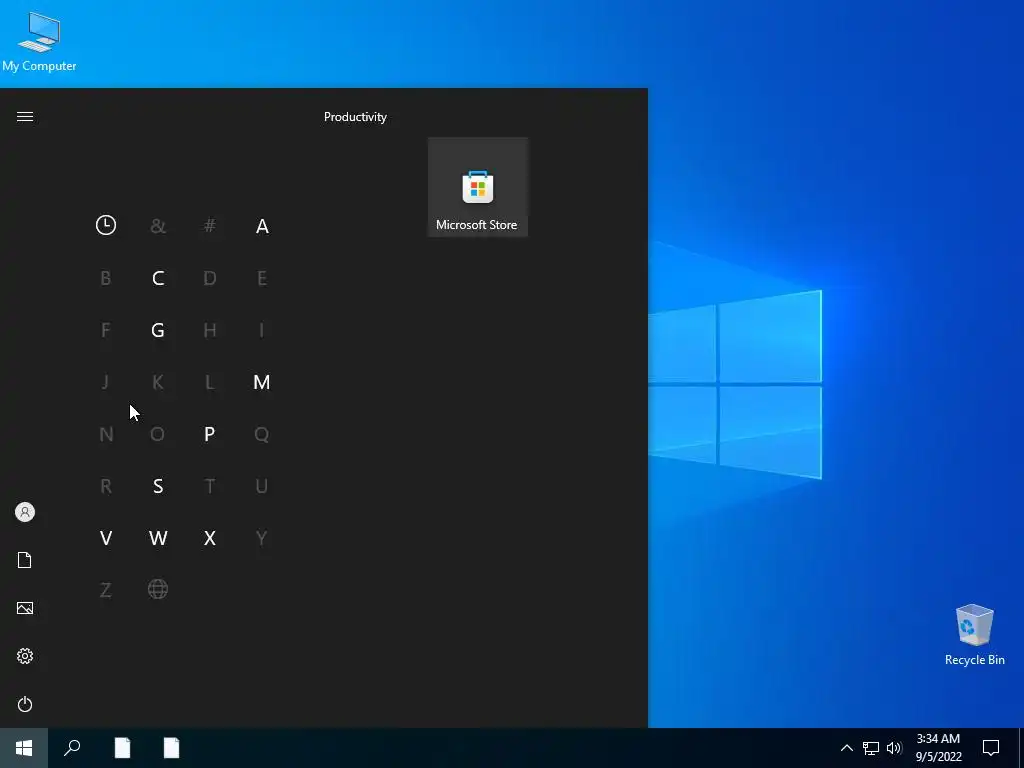This screenshot has width=1024, height=768.
Task: Open the user account icon
Action: [x=25, y=512]
